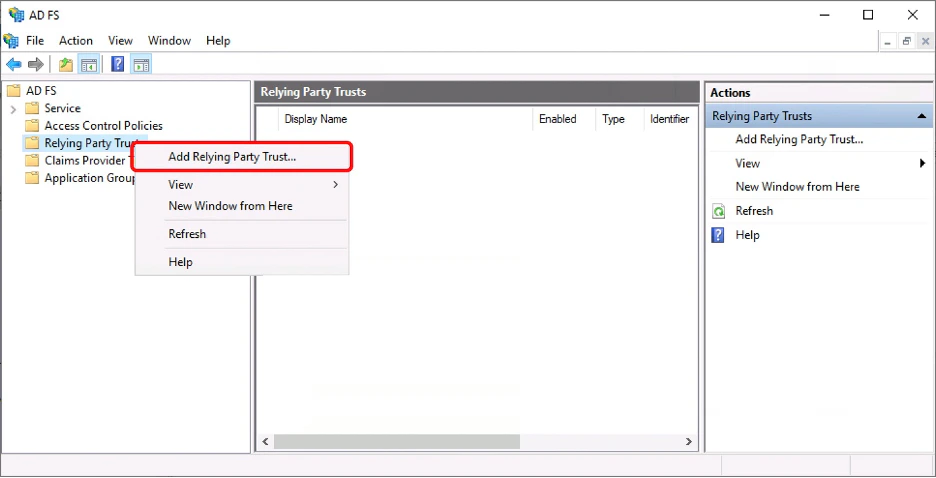Open the File menu

tap(35, 41)
